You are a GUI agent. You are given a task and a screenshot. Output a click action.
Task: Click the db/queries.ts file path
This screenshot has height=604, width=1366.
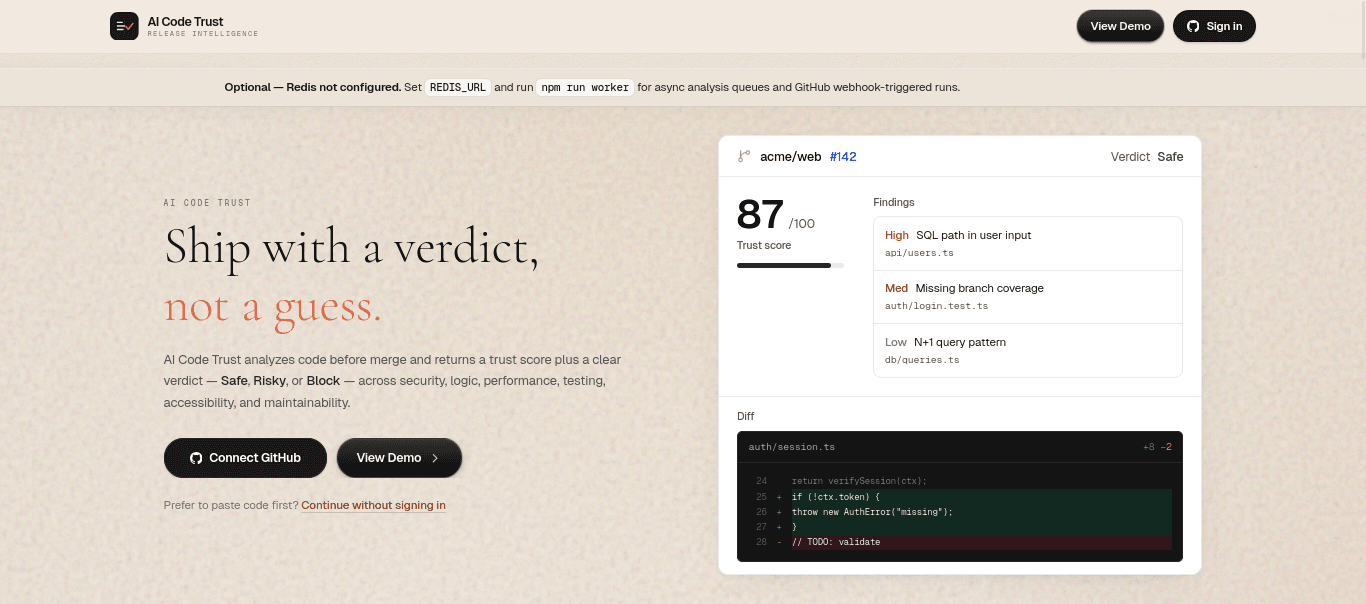tap(922, 359)
